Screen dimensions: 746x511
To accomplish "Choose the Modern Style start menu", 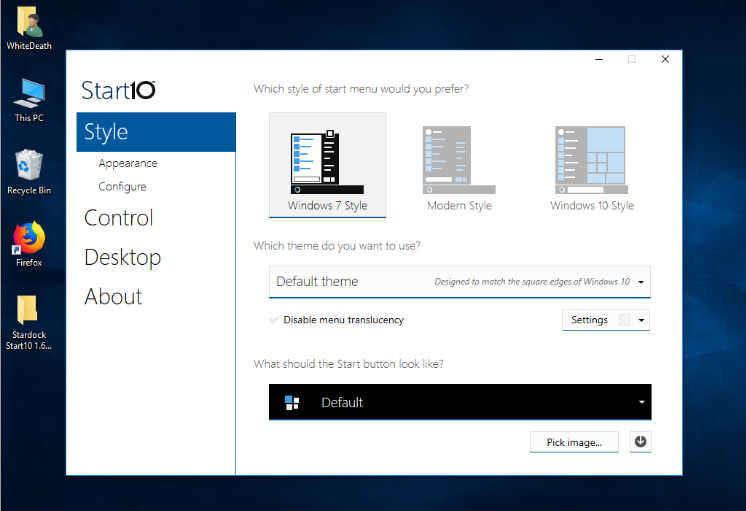I will click(x=459, y=165).
